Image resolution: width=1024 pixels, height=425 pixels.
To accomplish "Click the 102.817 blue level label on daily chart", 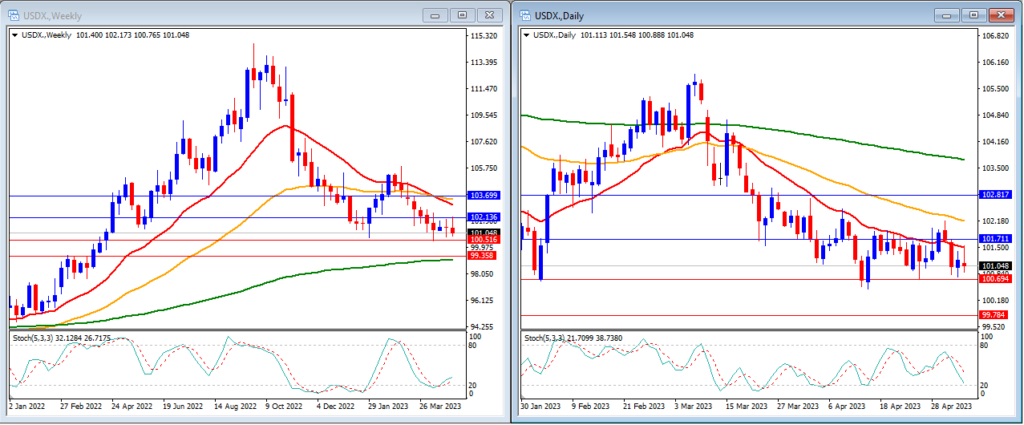I will (x=996, y=195).
